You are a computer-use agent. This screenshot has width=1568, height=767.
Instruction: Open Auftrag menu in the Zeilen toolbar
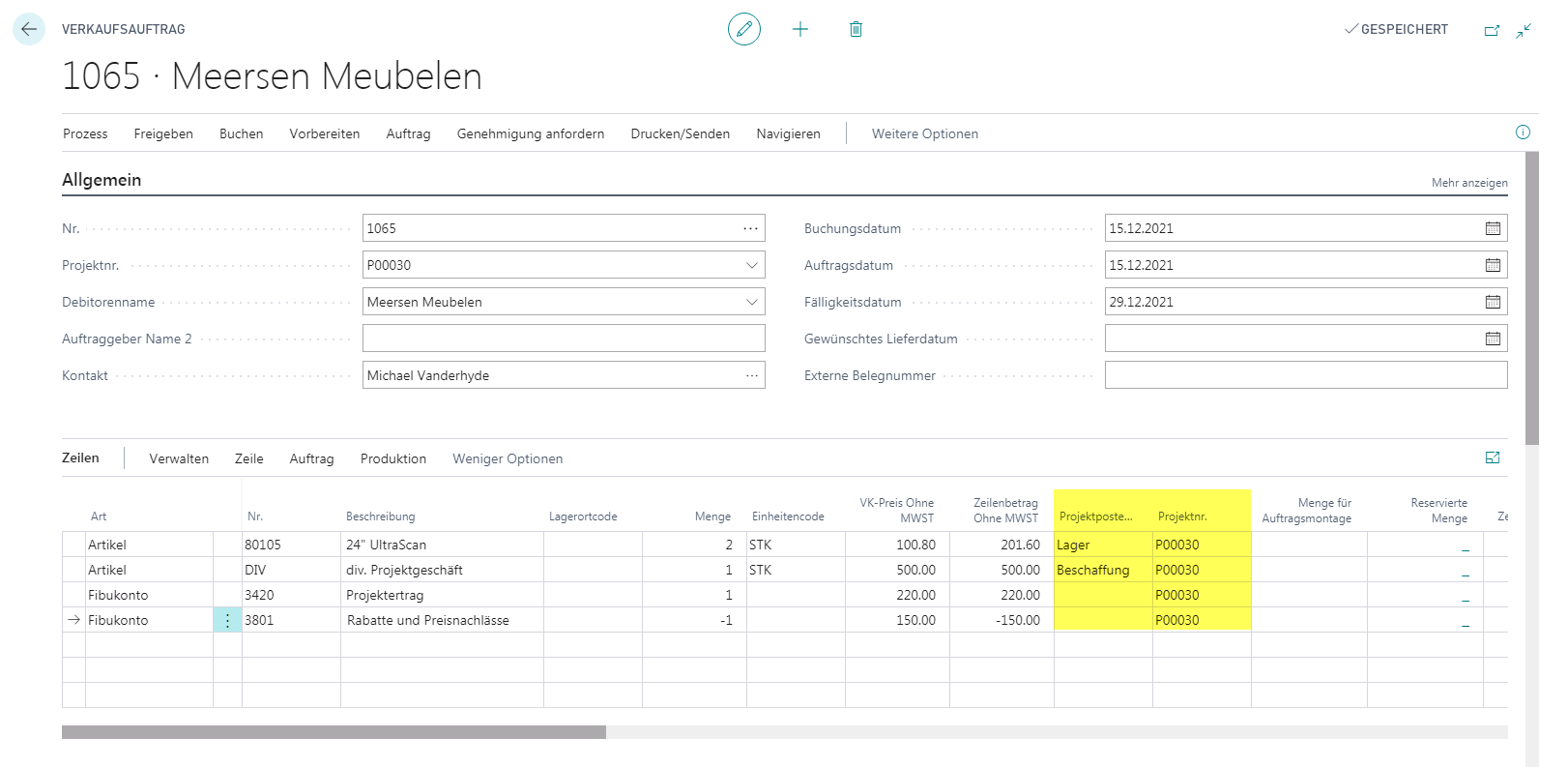pos(311,458)
